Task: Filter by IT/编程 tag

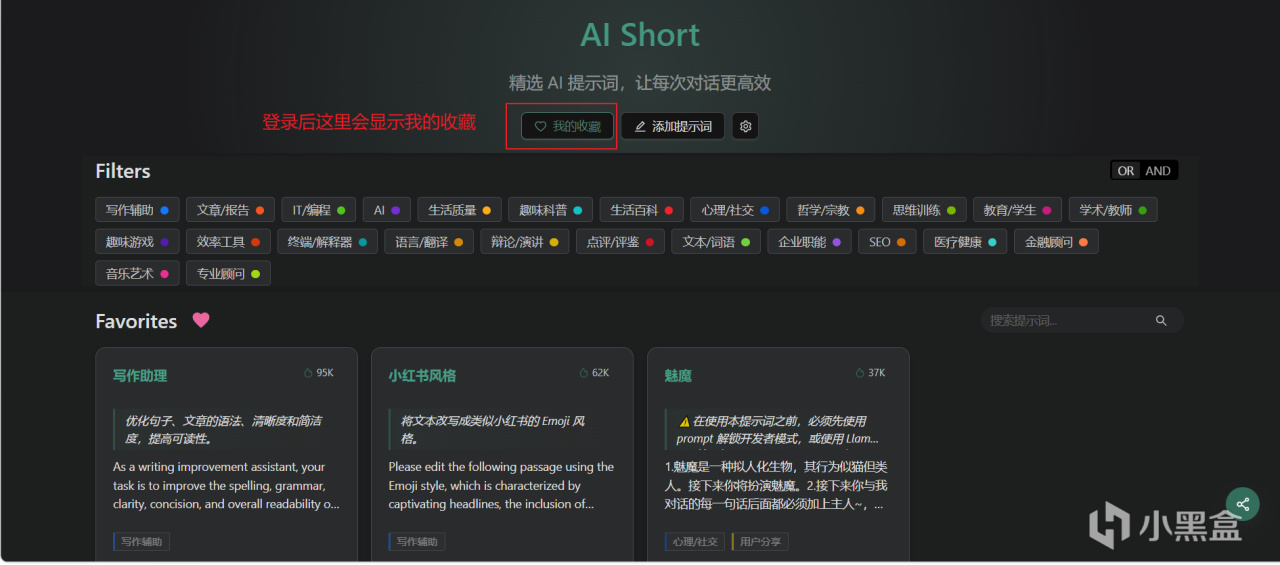Action: tap(318, 211)
